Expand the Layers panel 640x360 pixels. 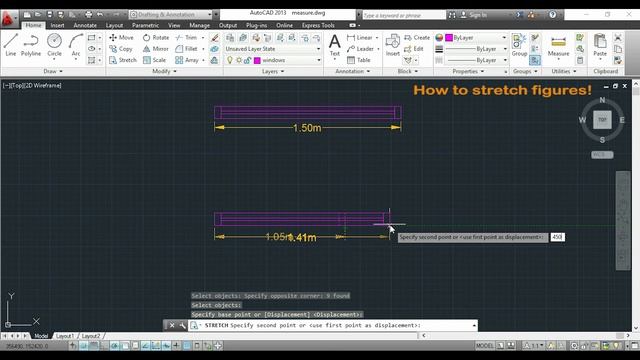[273, 71]
